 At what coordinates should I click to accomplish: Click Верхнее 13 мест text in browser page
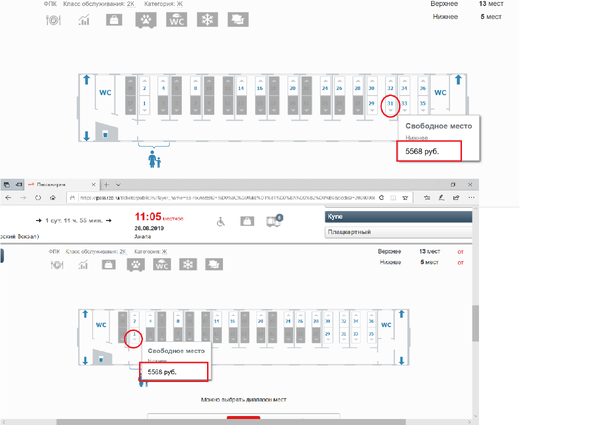click(x=409, y=252)
